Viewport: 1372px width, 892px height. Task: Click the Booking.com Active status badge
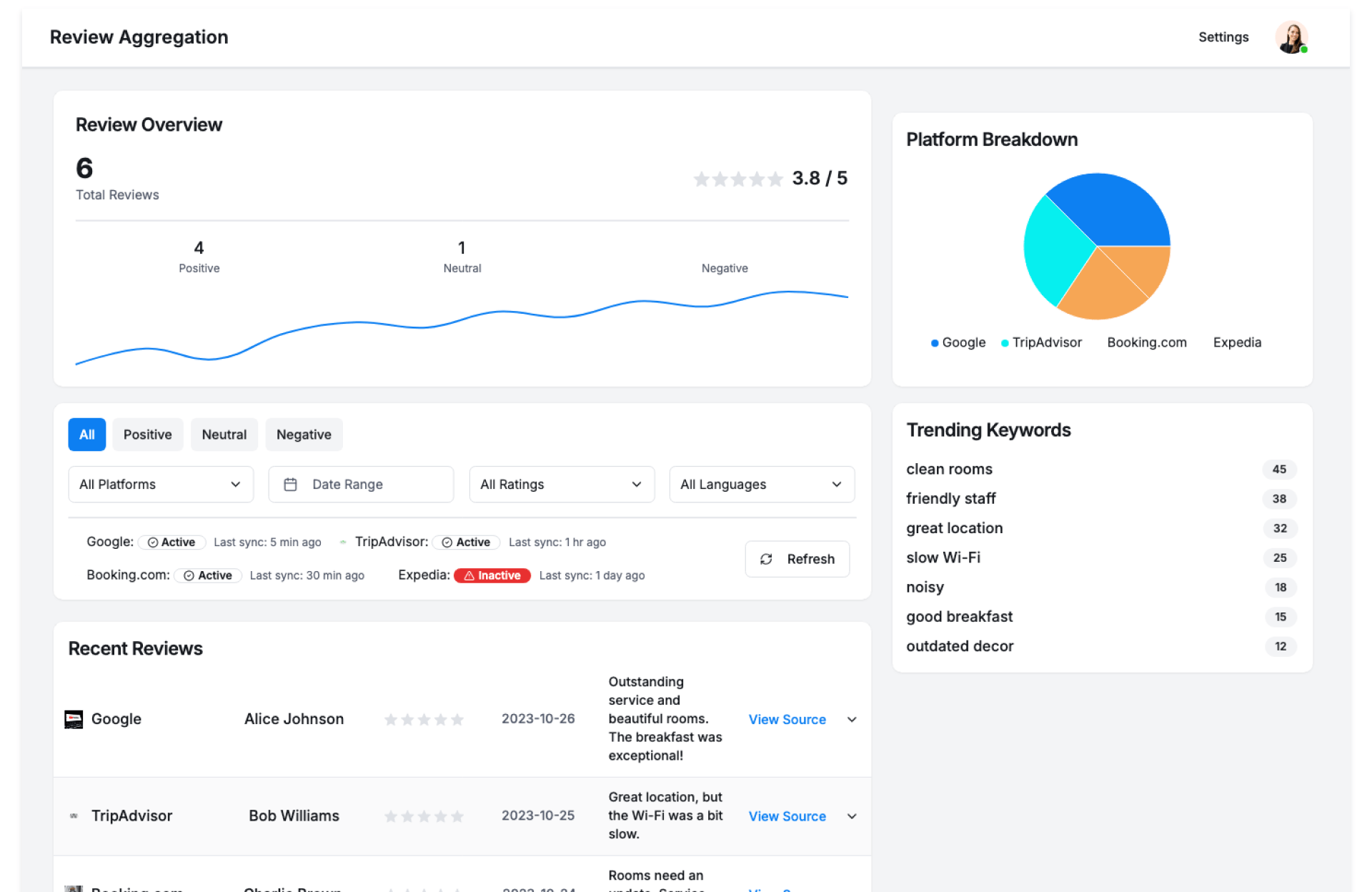click(x=208, y=575)
